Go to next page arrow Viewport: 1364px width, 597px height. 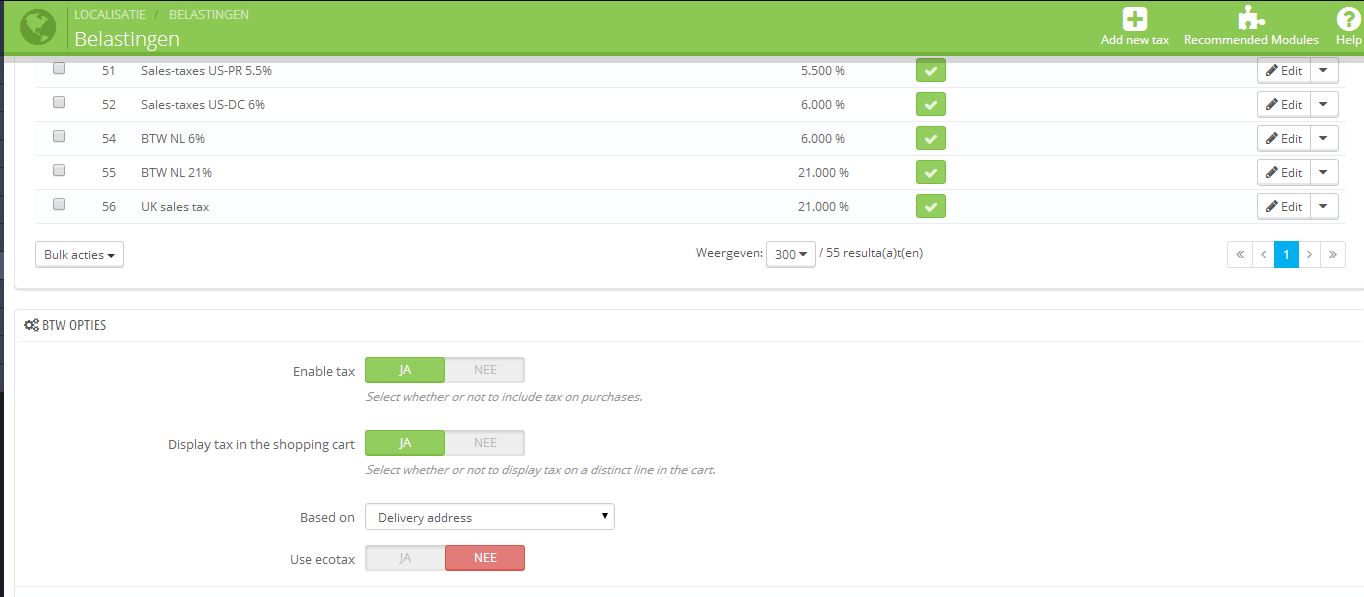click(1309, 254)
